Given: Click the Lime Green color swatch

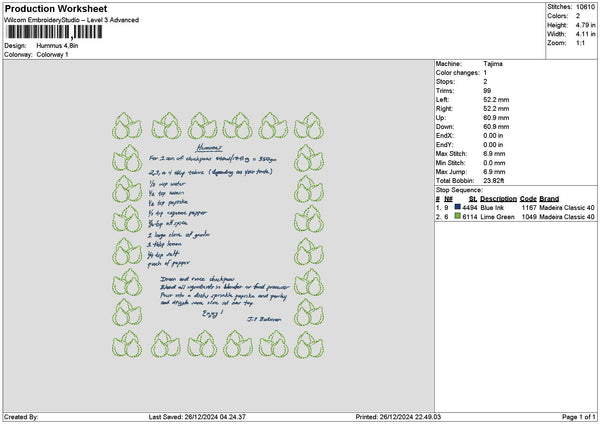Looking at the screenshot, I should tap(457, 216).
